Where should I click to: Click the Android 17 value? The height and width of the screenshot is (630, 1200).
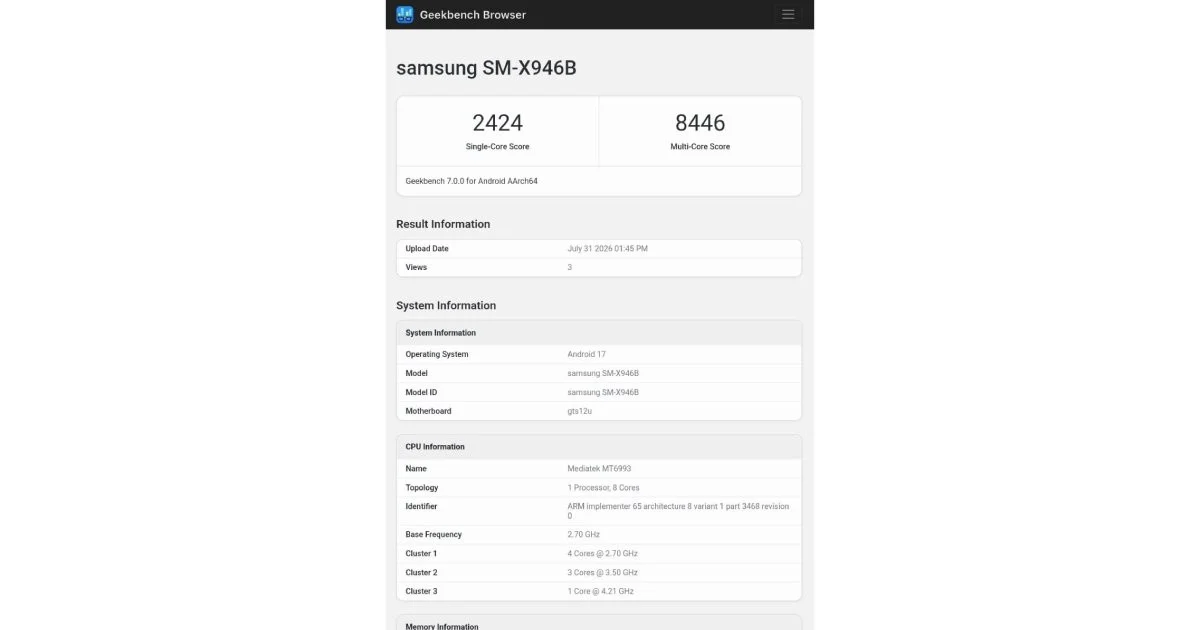coord(586,354)
